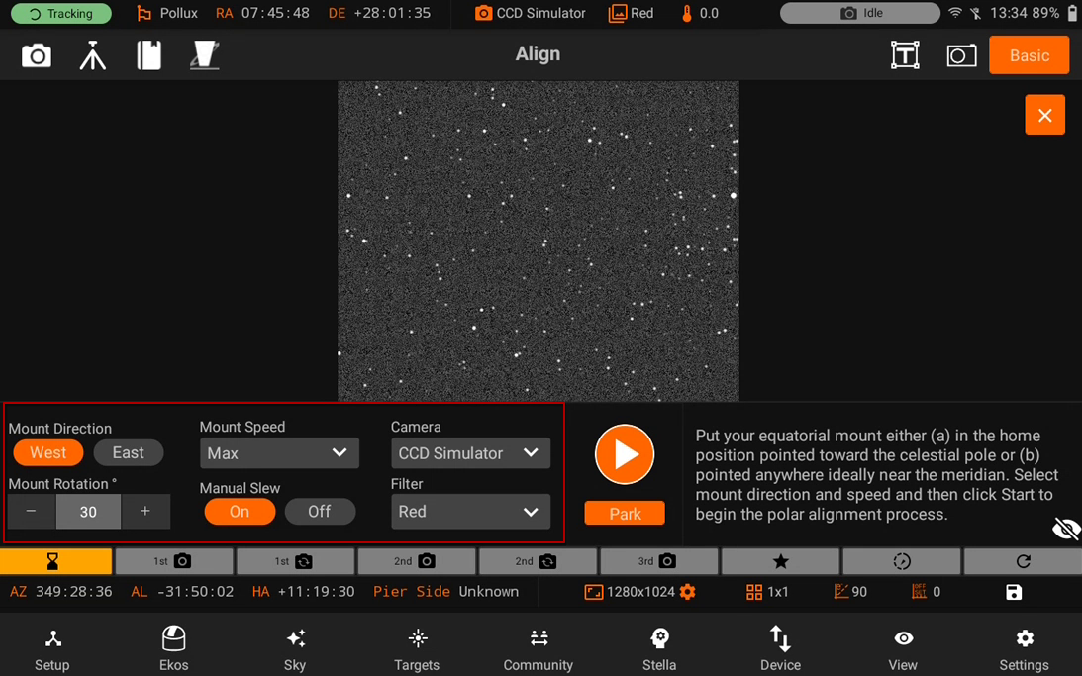Start the polar alignment process
The width and height of the screenshot is (1082, 676).
(x=624, y=455)
